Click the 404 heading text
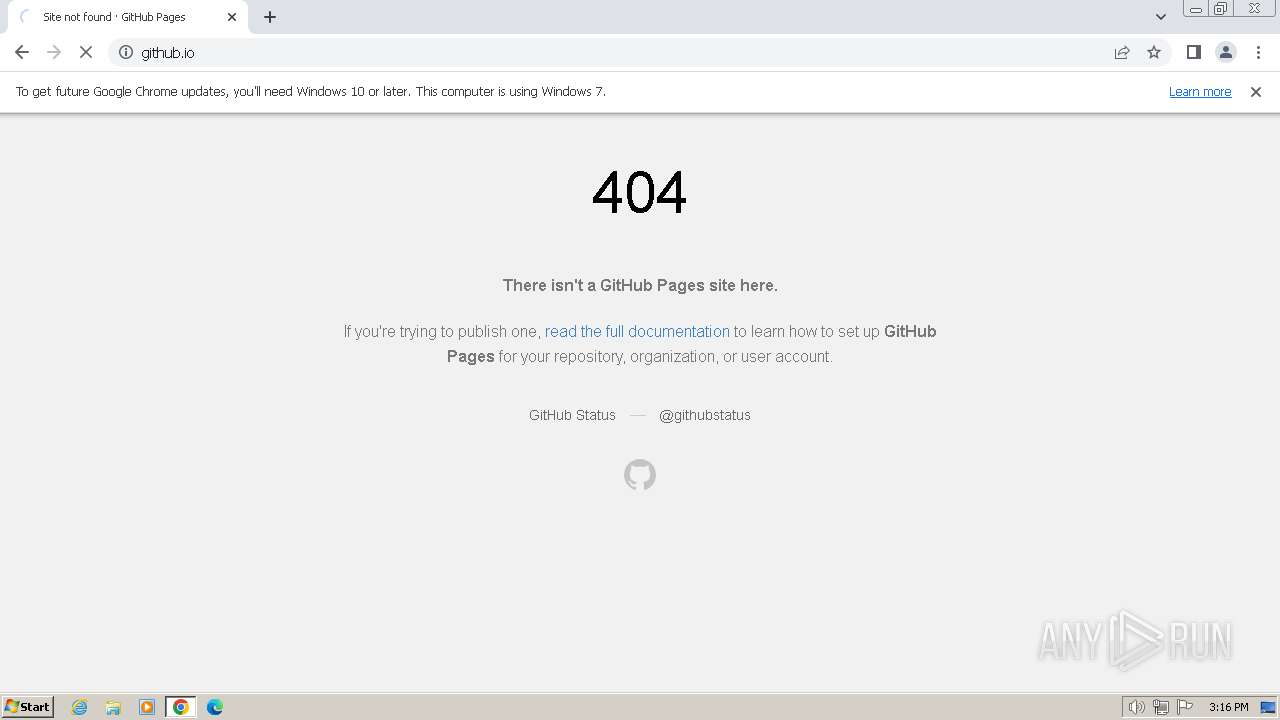The image size is (1280, 720). (x=640, y=192)
